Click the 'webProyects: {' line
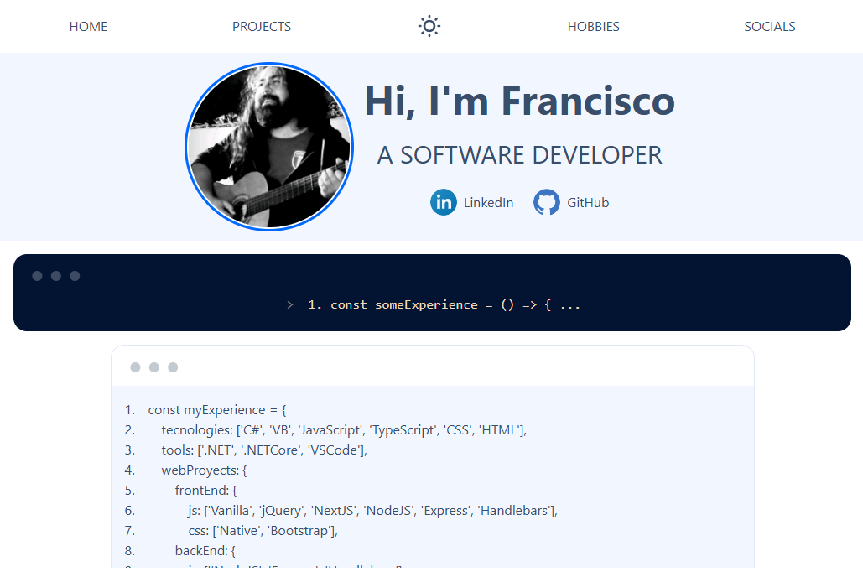Viewport: 863px width, 568px height. [204, 471]
